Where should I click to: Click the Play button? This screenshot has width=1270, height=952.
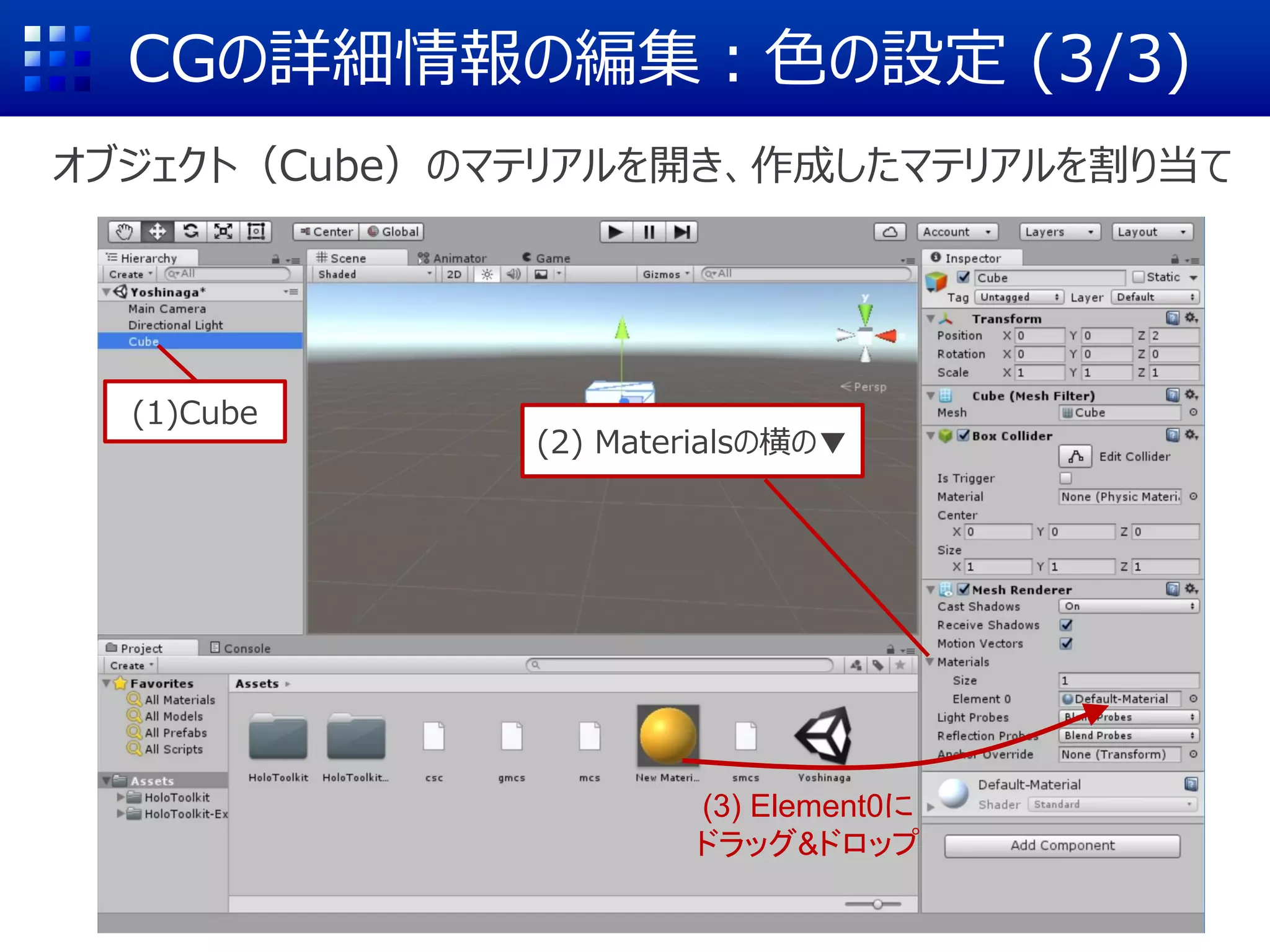pyautogui.click(x=616, y=232)
